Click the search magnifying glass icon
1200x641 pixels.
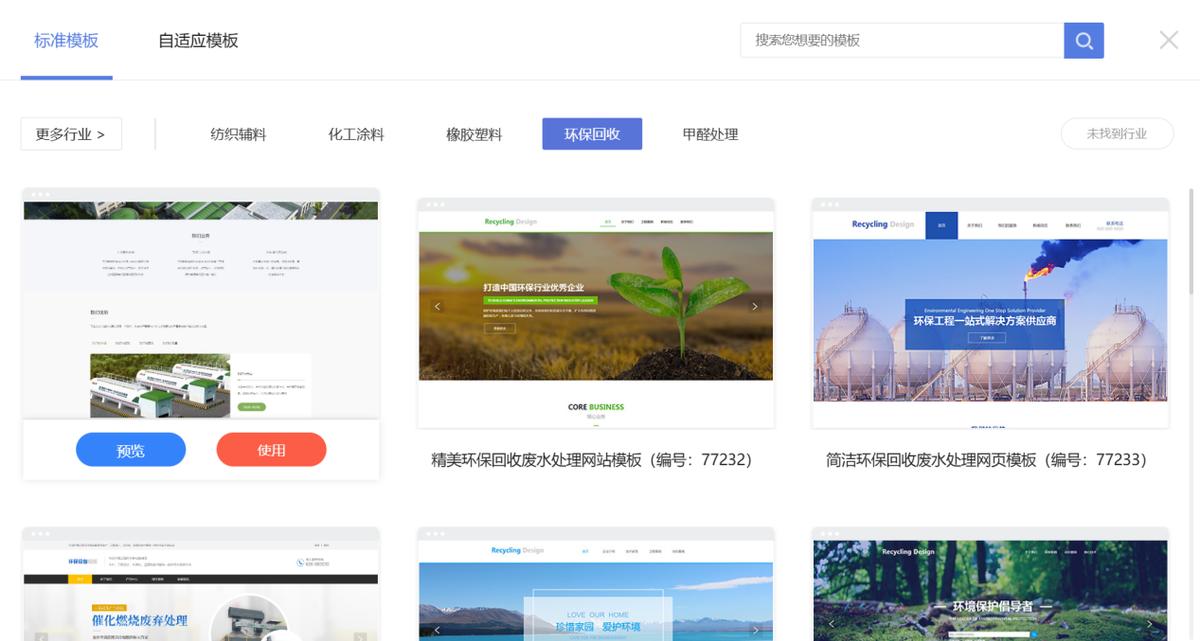coord(1084,40)
